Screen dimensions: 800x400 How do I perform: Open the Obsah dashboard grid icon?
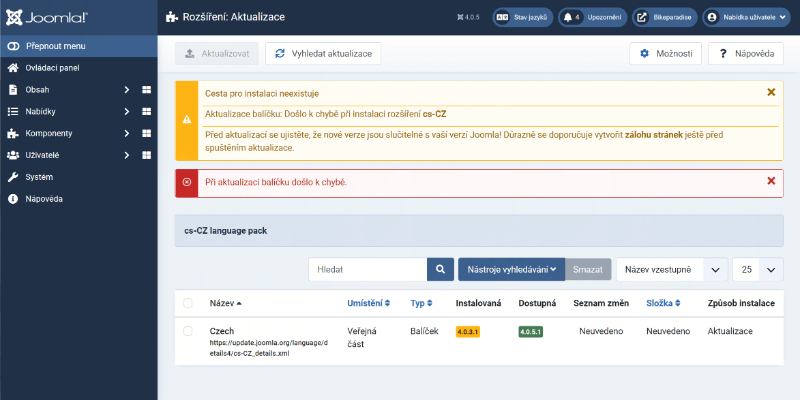[x=146, y=90]
